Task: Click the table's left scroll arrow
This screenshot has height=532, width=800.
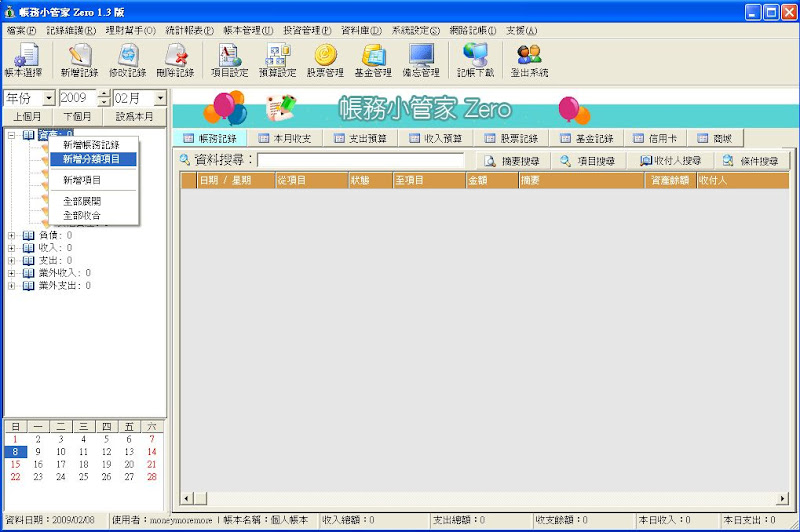Action: 187,498
